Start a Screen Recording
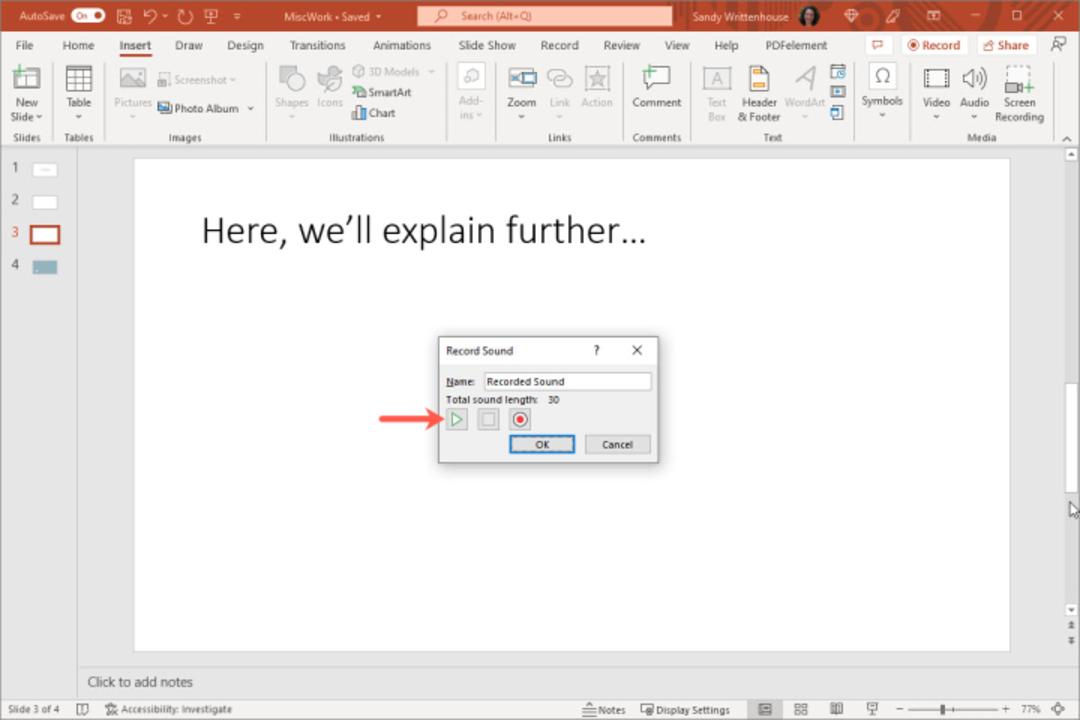 1019,94
